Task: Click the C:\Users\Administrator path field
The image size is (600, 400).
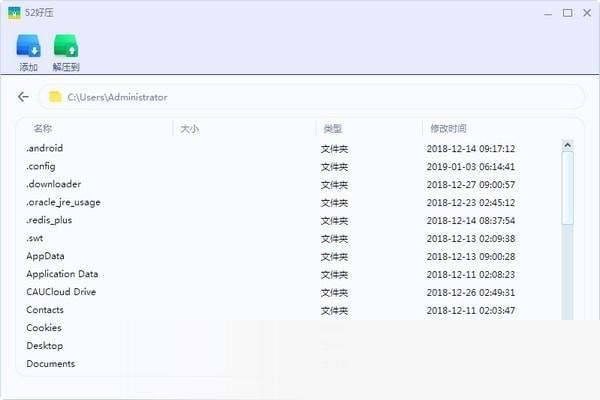Action: [x=311, y=97]
